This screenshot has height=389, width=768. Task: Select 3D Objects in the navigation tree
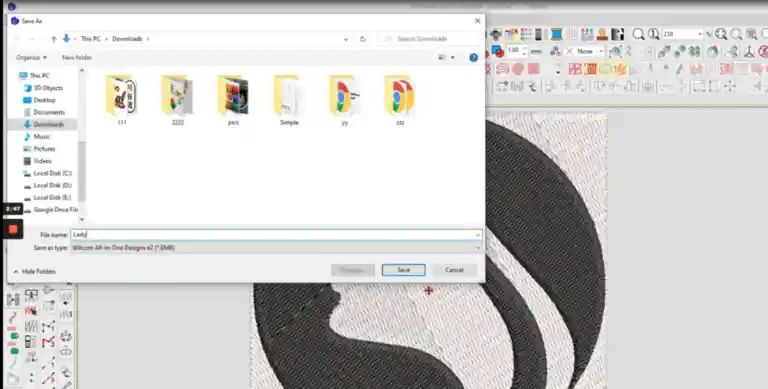(x=48, y=88)
